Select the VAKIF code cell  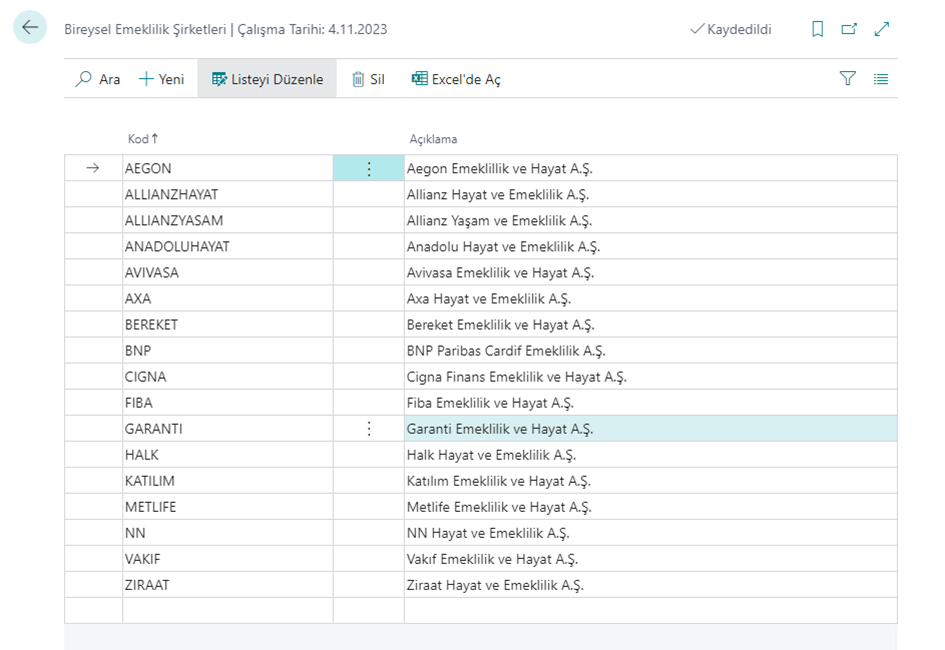[x=228, y=558]
